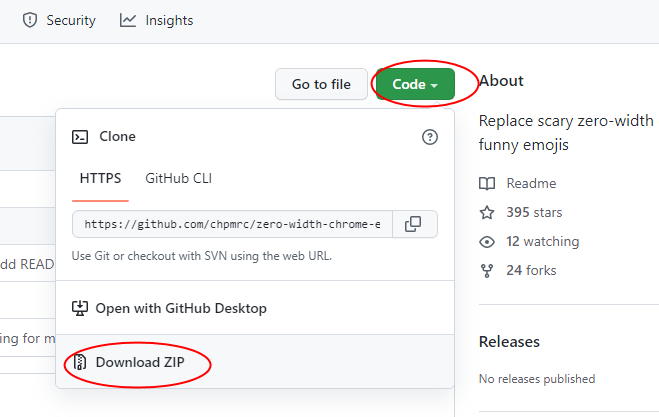Click the 'No releases published' text

point(537,379)
